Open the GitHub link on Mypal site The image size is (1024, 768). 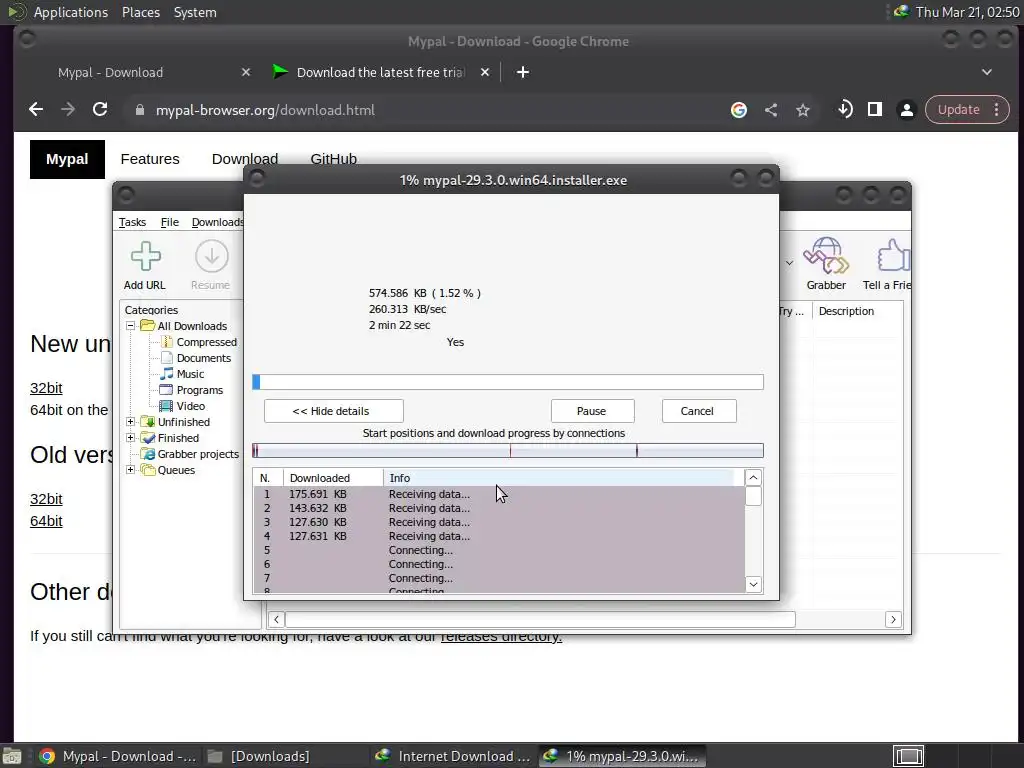coord(333,159)
